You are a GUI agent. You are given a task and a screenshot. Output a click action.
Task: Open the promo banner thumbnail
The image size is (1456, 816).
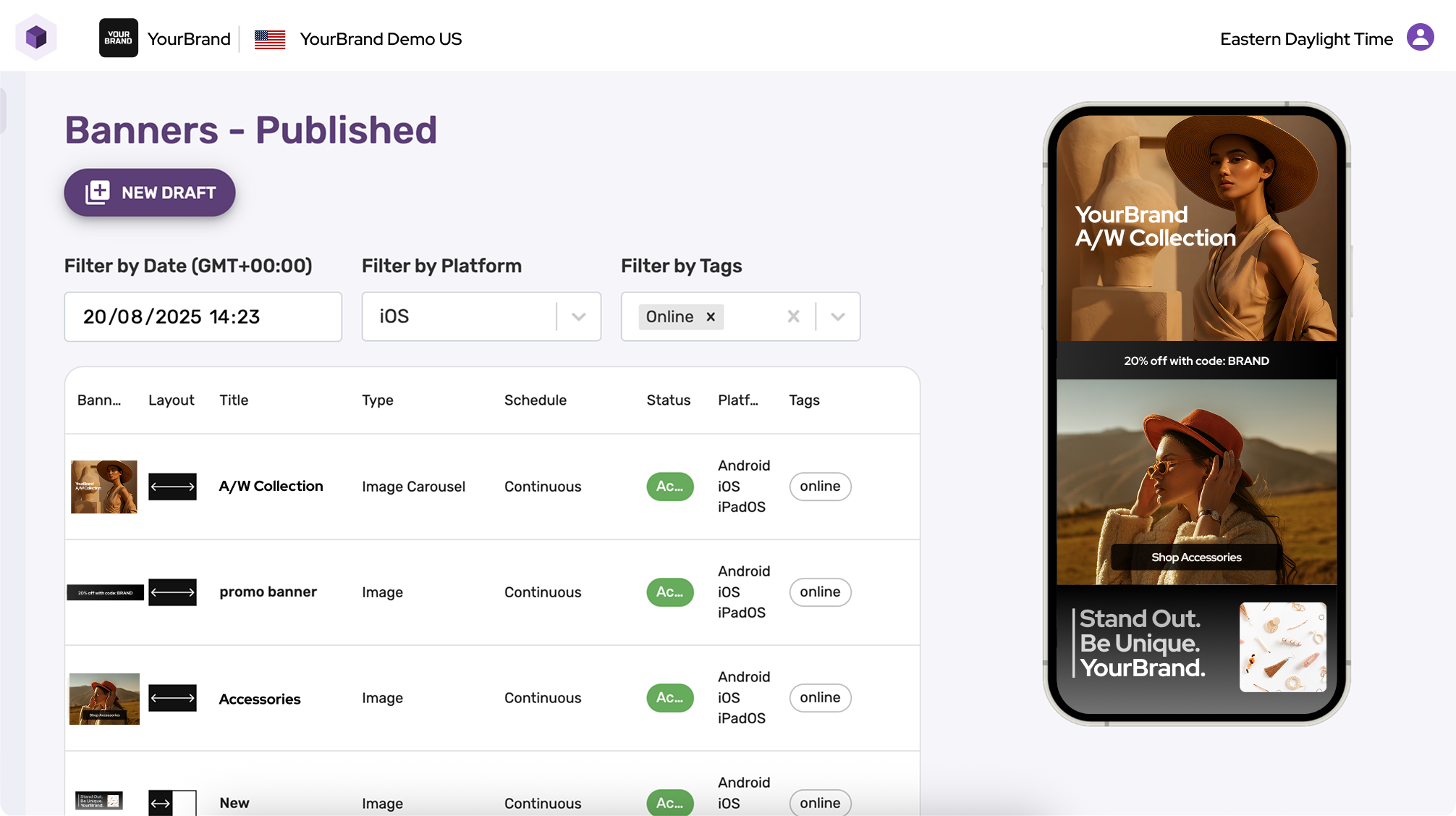106,592
